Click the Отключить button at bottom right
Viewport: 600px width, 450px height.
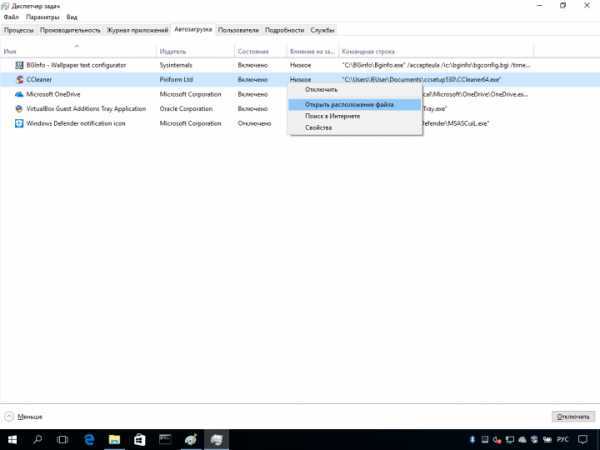[573, 417]
